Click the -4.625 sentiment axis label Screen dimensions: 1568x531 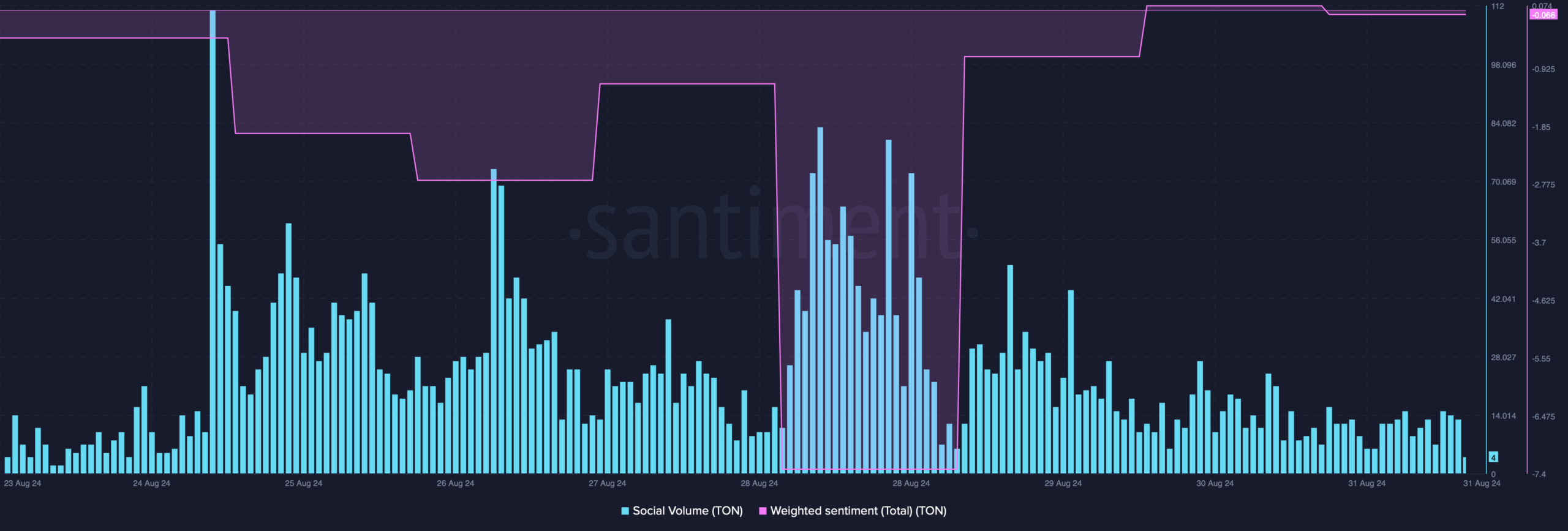coord(1543,301)
